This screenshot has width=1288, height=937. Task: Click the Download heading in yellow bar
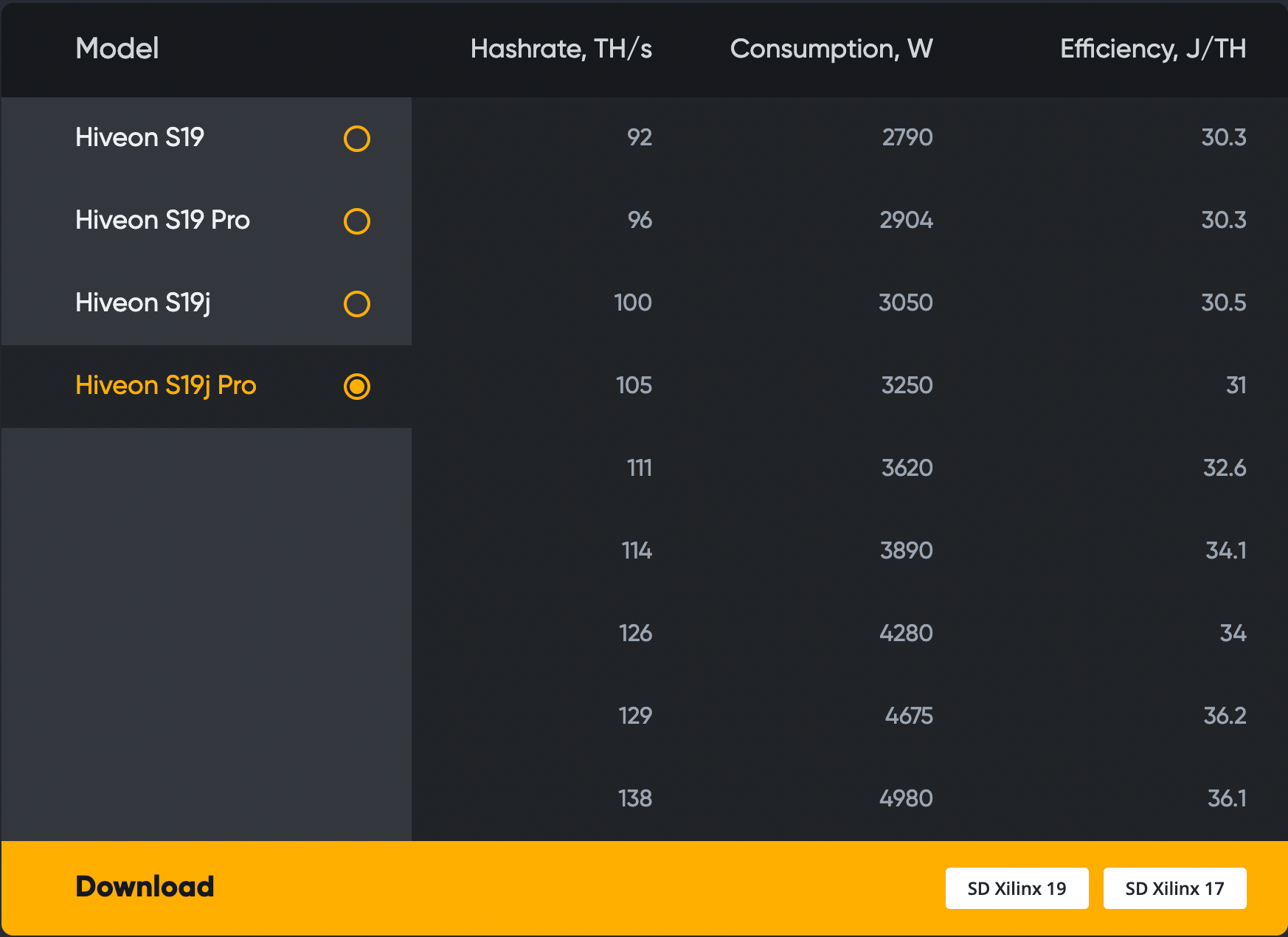145,887
